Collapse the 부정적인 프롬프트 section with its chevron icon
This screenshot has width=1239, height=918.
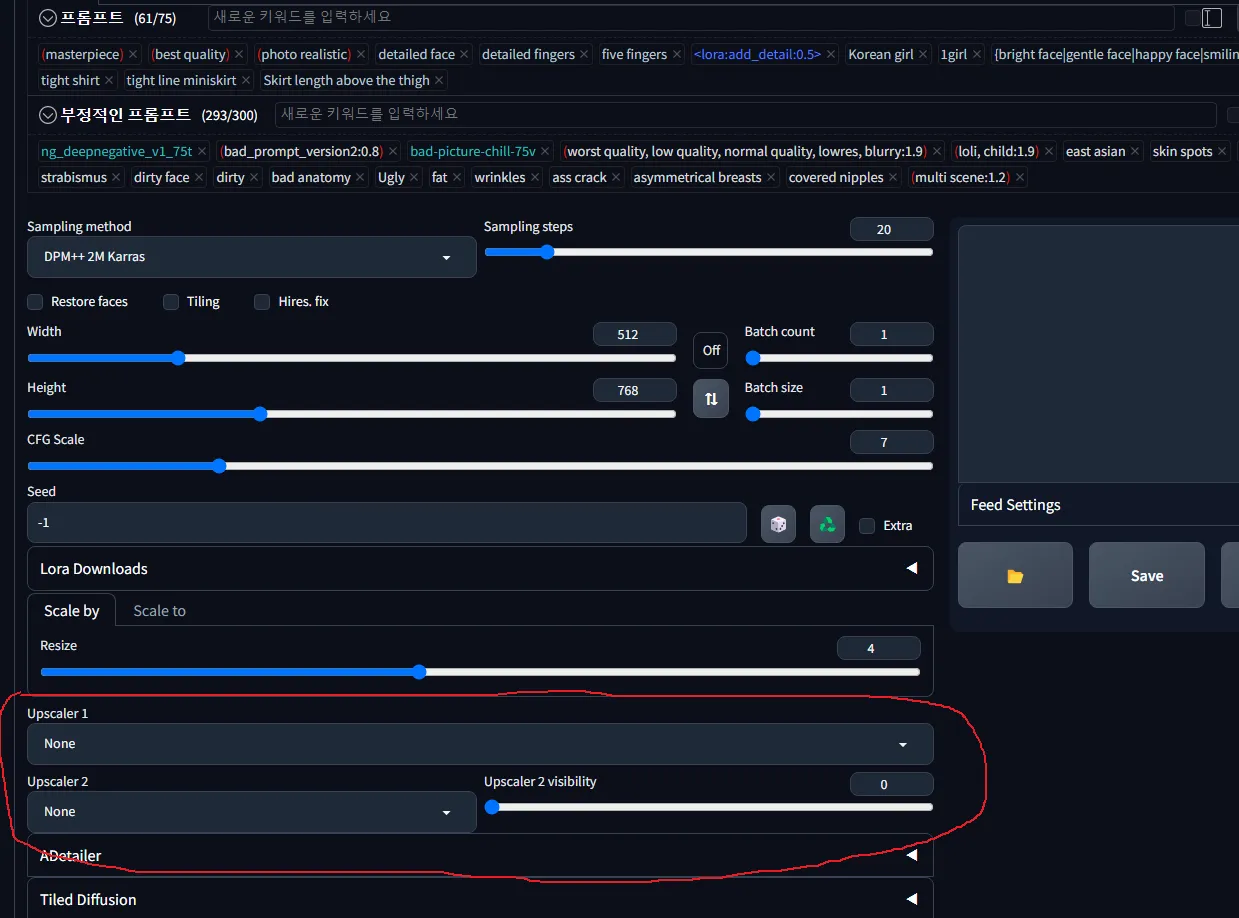pyautogui.click(x=47, y=114)
